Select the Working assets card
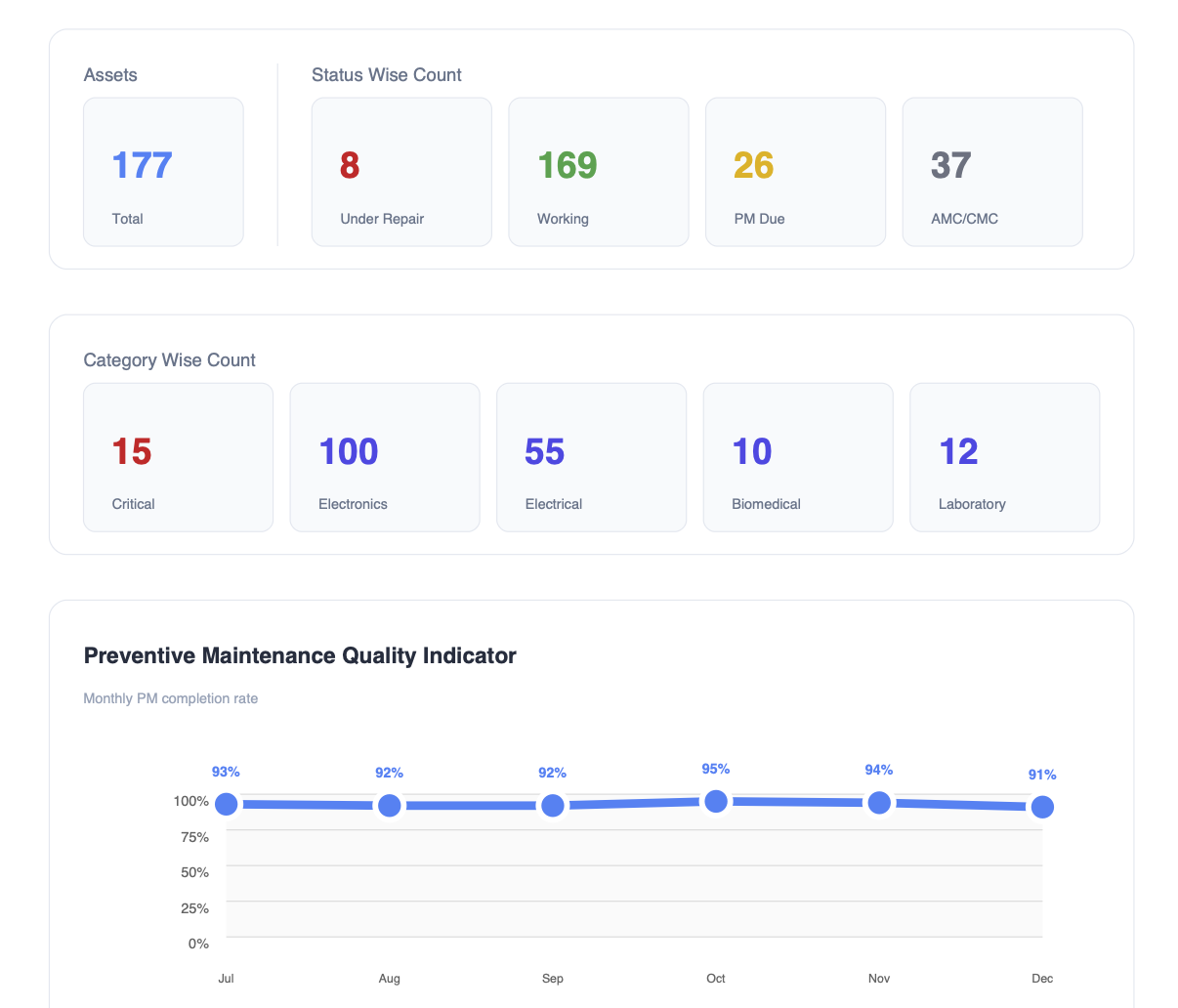 599,171
